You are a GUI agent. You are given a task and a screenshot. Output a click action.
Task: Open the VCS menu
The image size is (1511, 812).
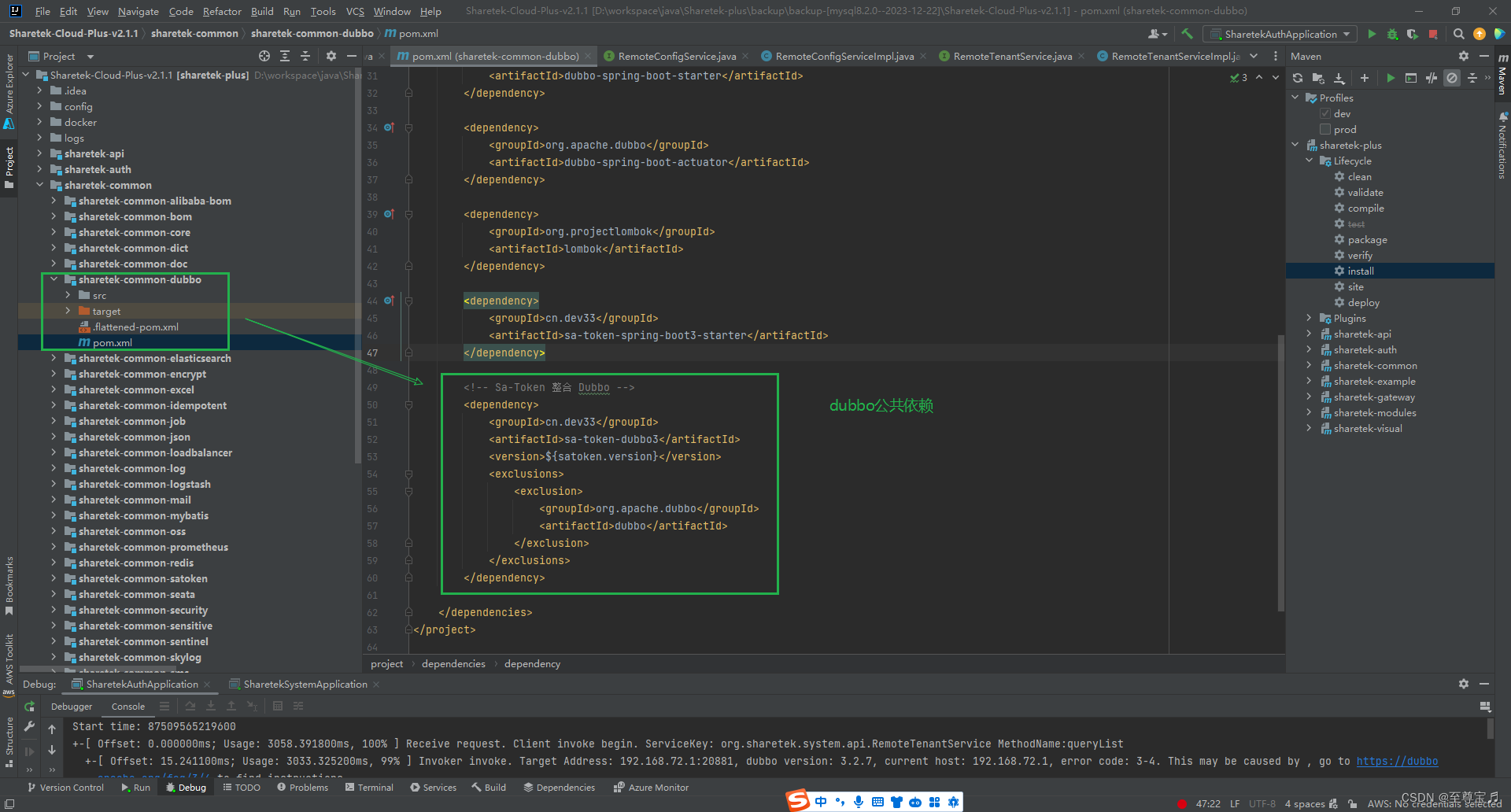coord(355,11)
